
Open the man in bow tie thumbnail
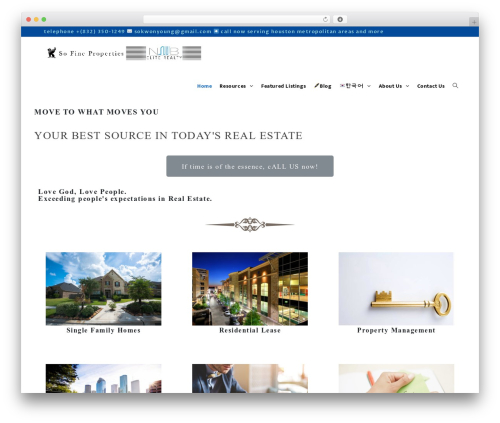click(250, 378)
